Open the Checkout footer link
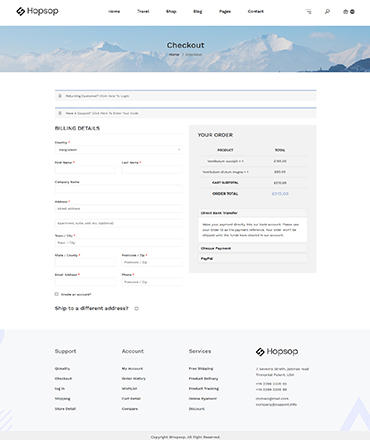 (x=63, y=379)
